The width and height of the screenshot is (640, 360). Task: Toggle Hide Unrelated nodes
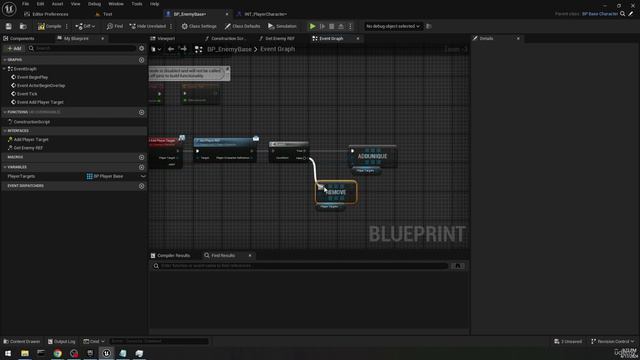pyautogui.click(x=148, y=26)
